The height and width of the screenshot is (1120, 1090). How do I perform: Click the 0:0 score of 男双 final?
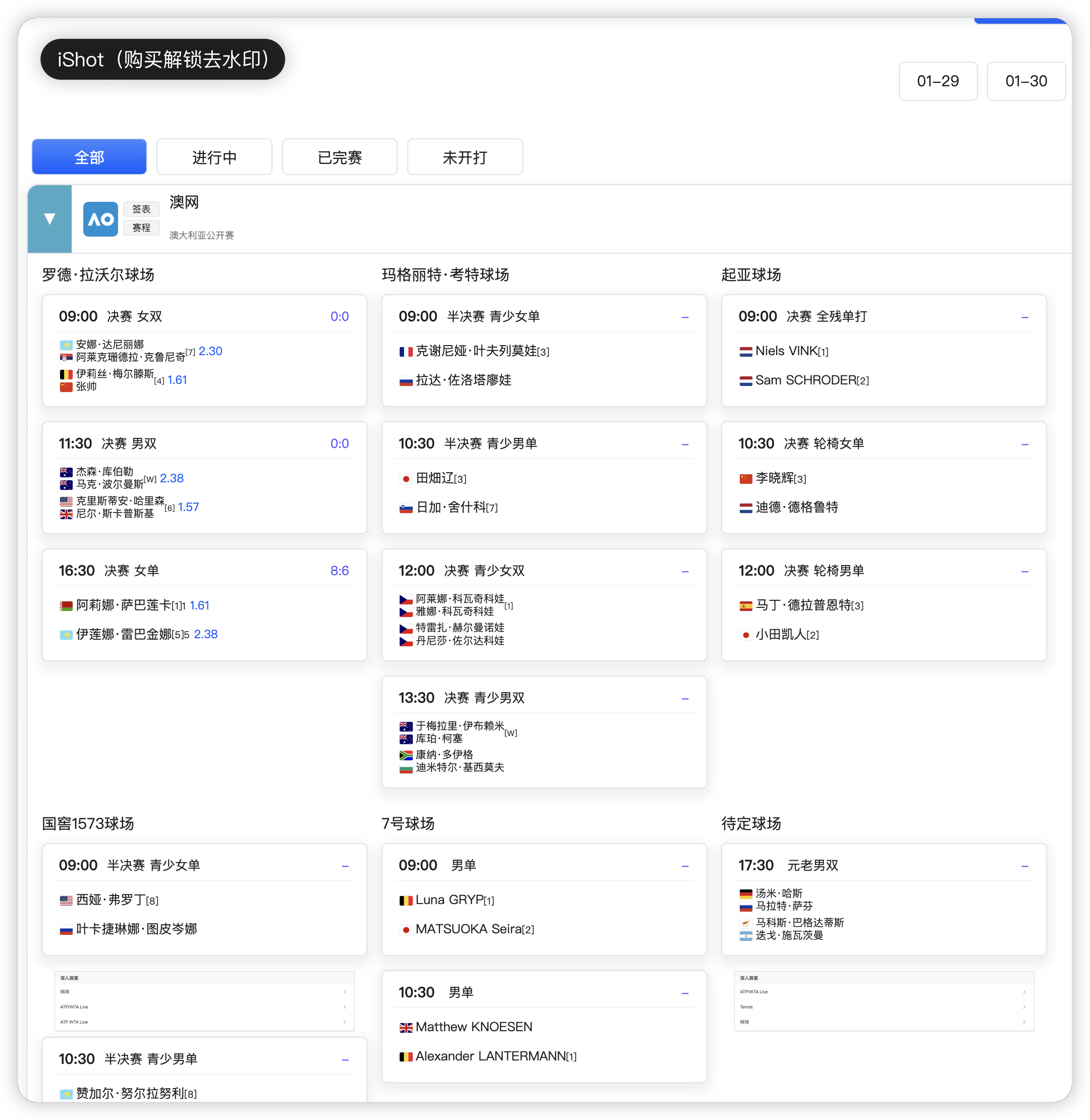tap(339, 443)
